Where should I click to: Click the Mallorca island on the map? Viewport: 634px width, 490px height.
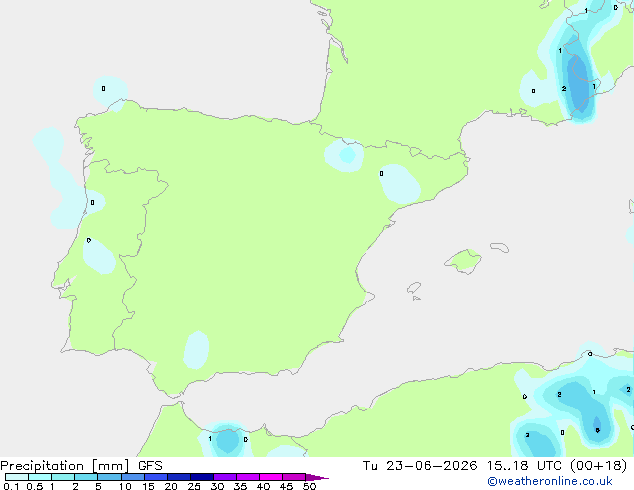pyautogui.click(x=463, y=261)
